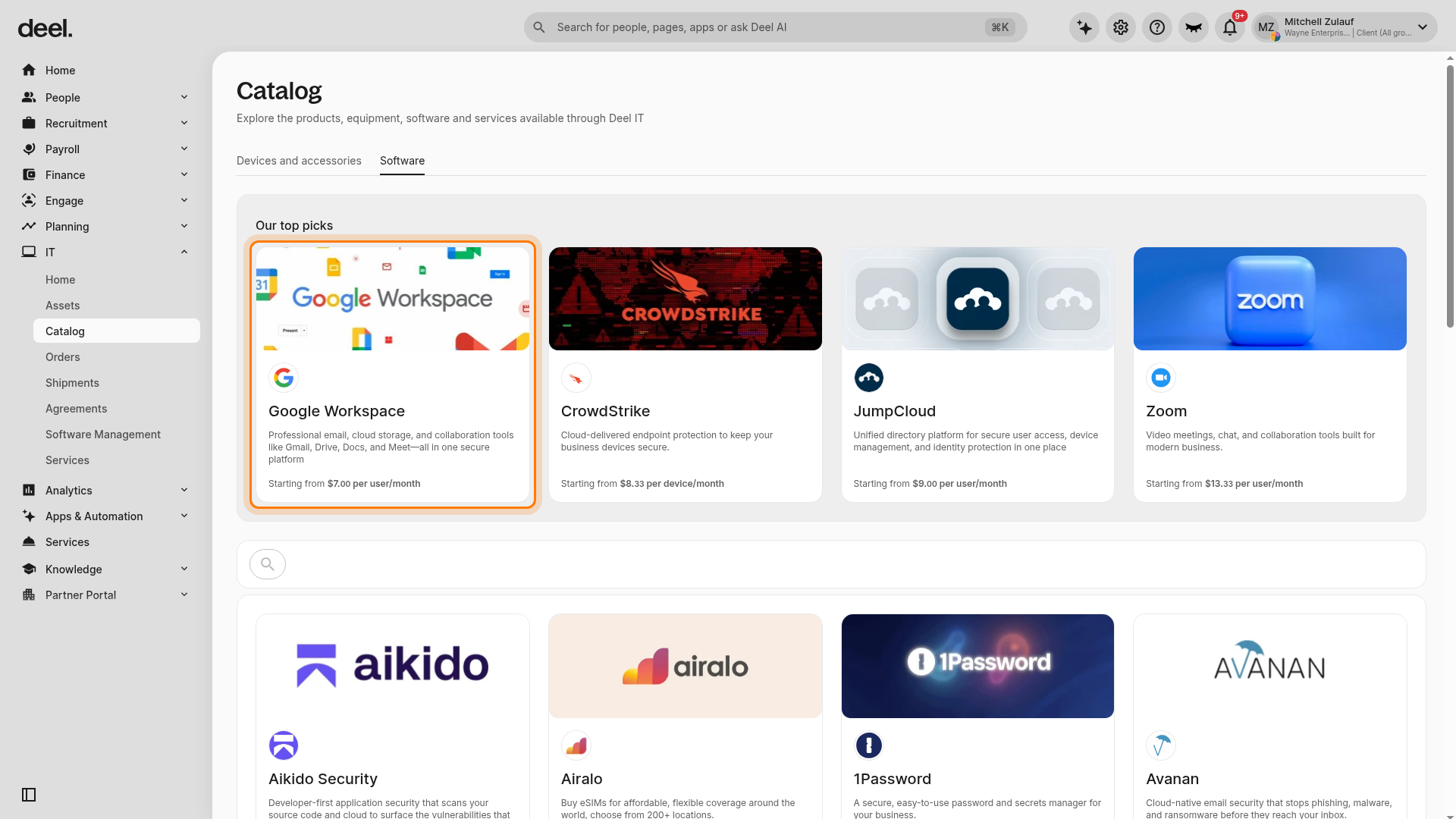Click the Payroll icon in sidebar

tap(29, 149)
